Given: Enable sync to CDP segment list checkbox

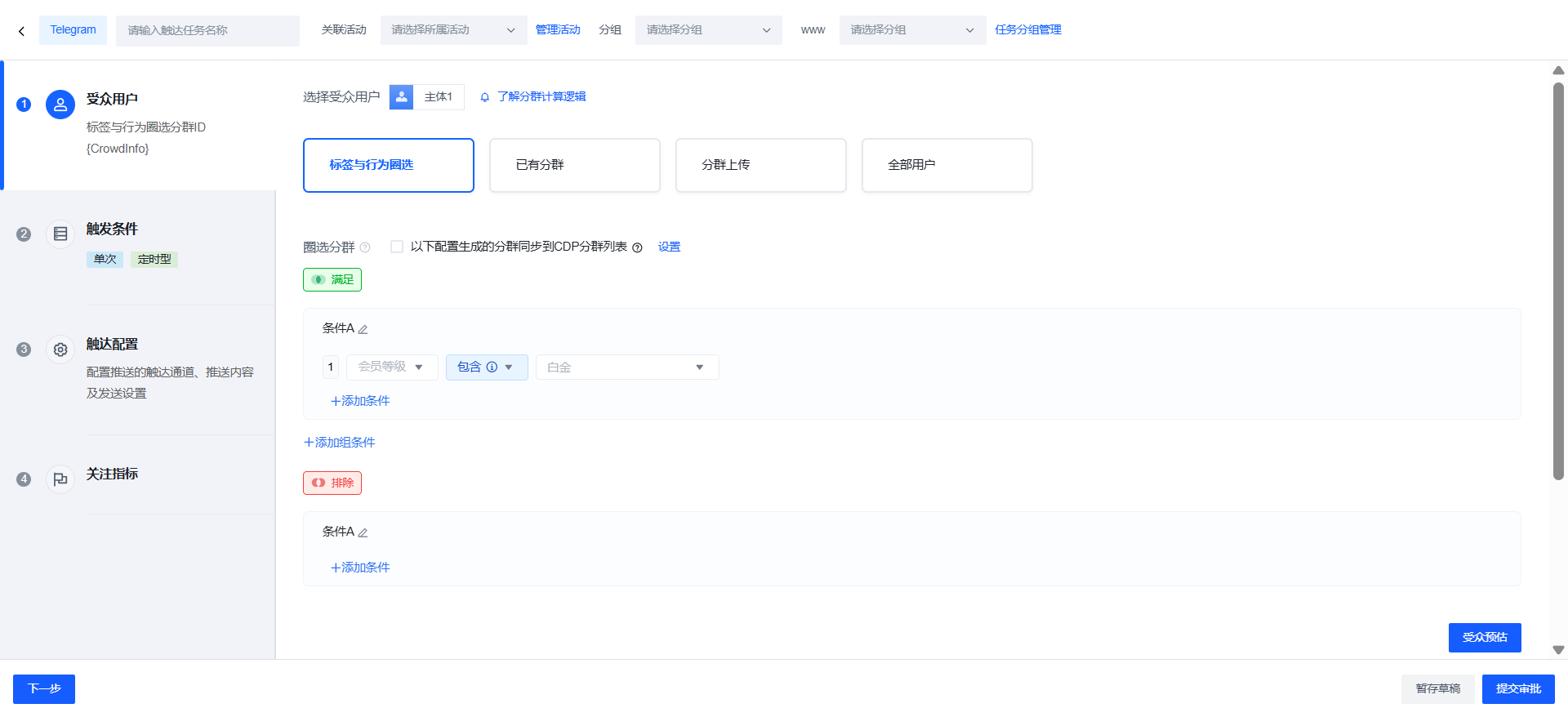Looking at the screenshot, I should 397,247.
